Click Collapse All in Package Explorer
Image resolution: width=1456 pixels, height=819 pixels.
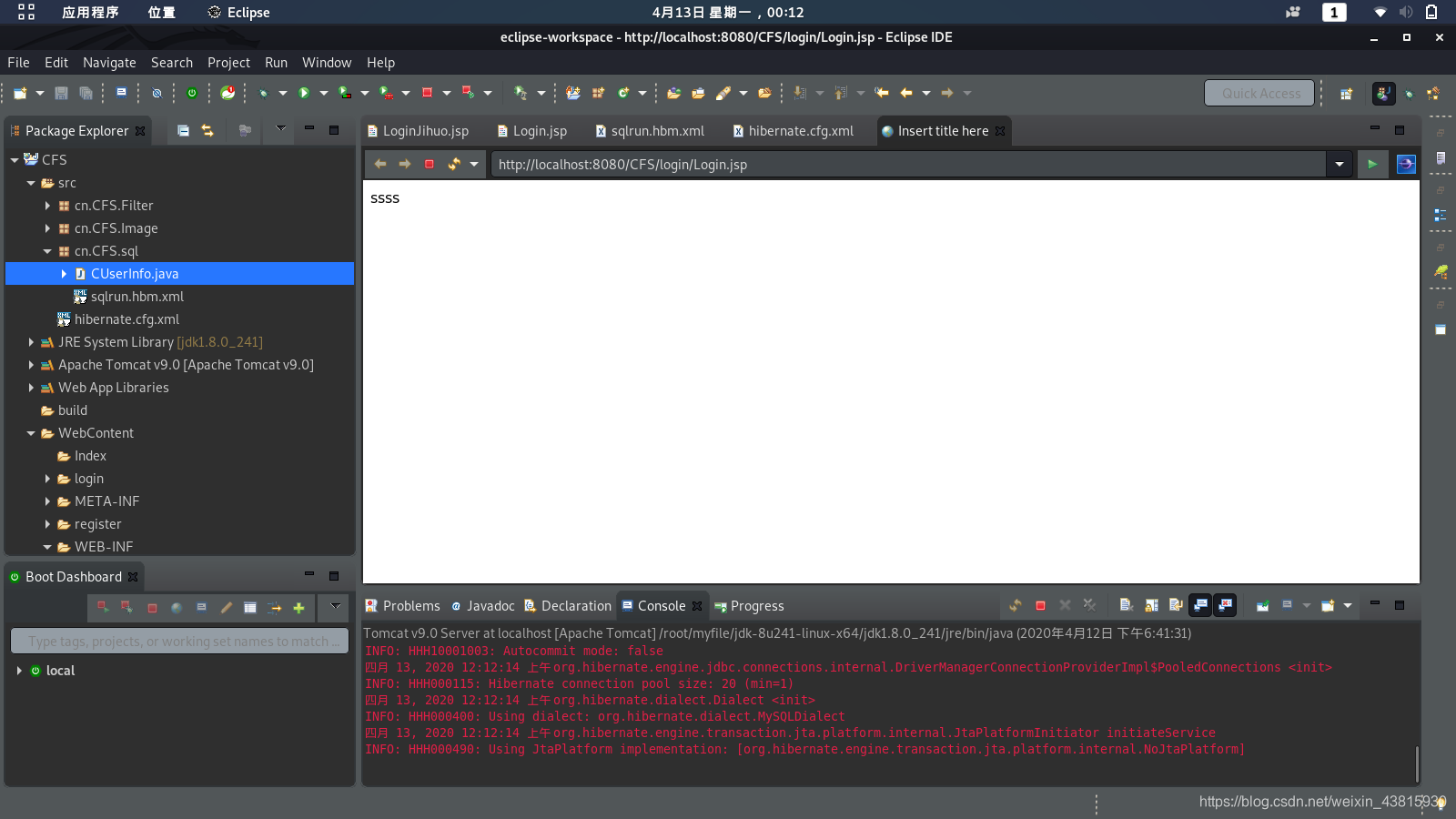(183, 130)
